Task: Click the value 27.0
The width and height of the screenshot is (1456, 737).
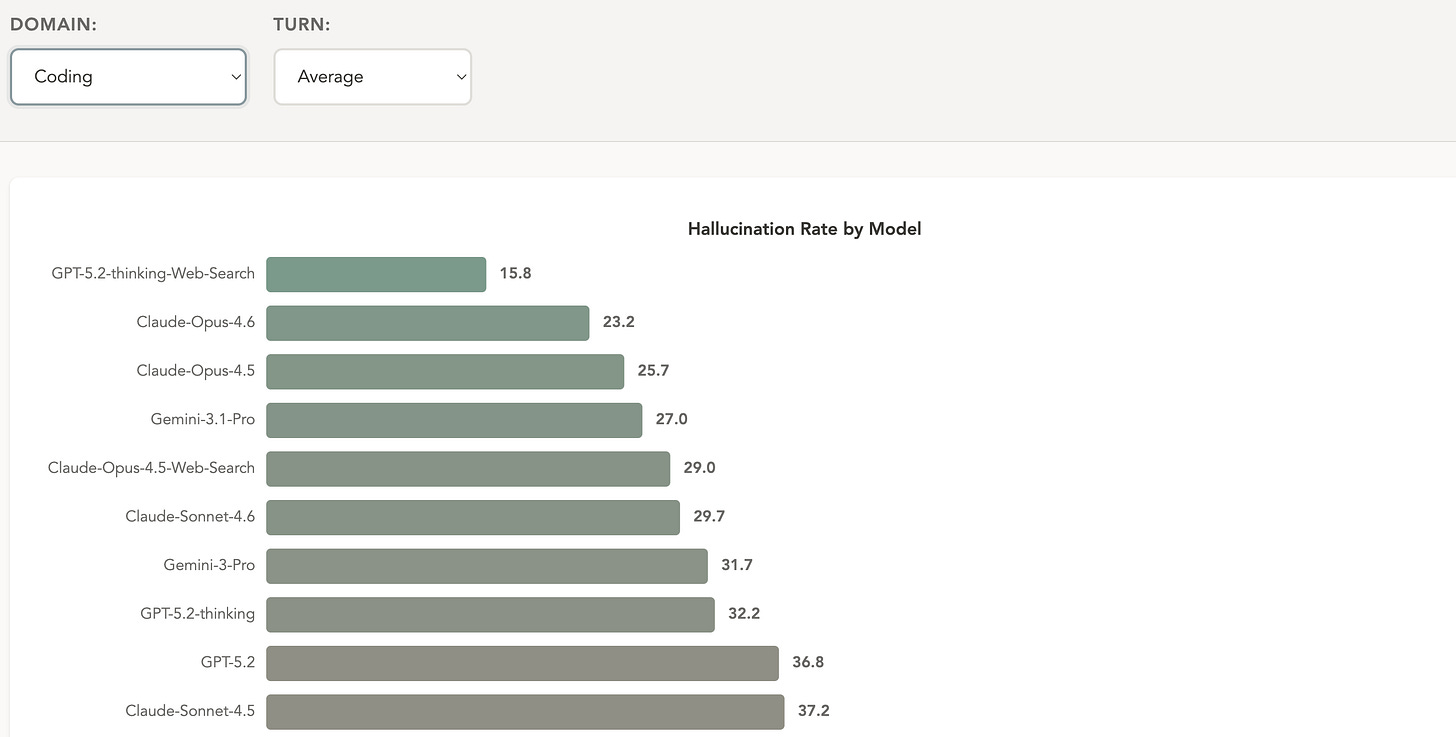Action: pyautogui.click(x=672, y=419)
